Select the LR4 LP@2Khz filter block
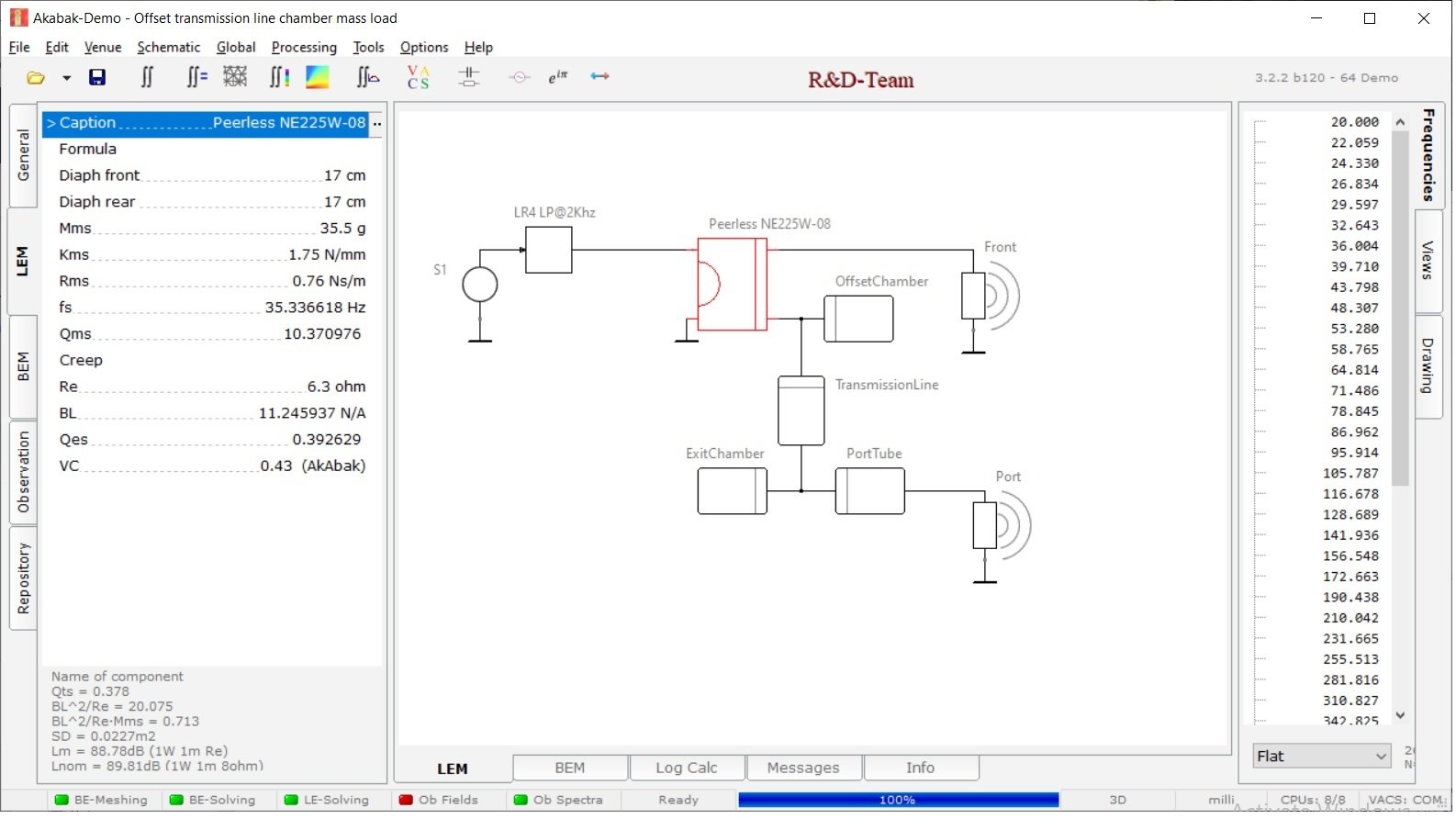1456x819 pixels. 549,250
